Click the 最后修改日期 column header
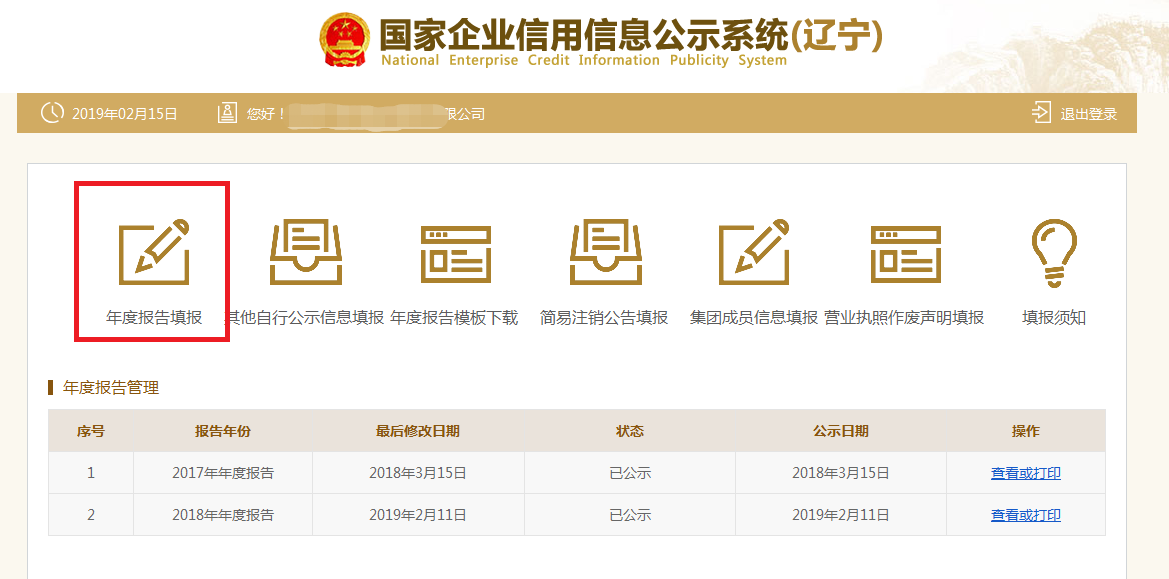Screen dimensions: 1169x579 tap(418, 431)
